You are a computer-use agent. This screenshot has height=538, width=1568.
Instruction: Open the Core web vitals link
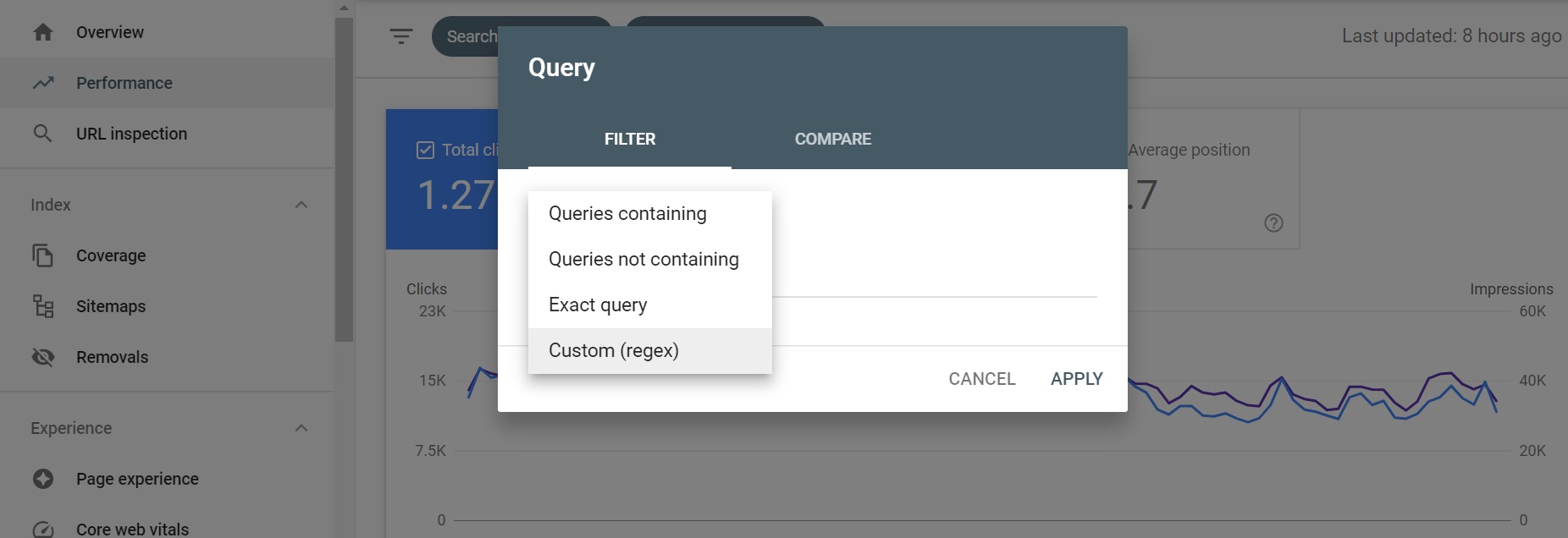(133, 530)
